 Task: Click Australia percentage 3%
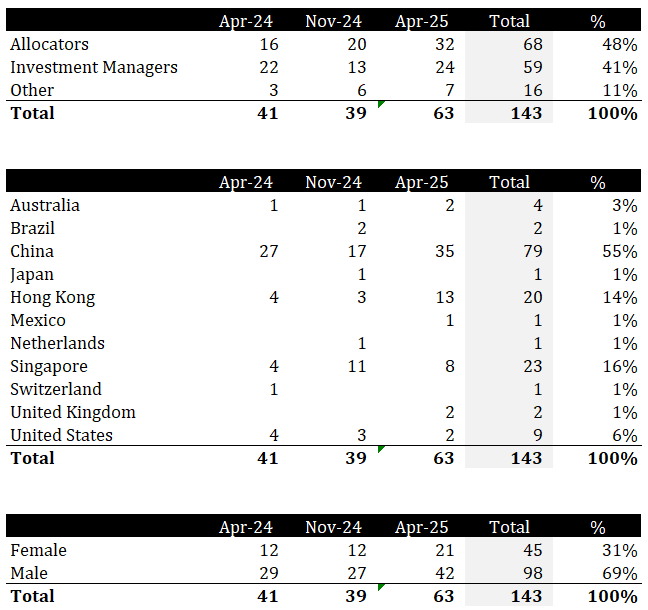625,205
